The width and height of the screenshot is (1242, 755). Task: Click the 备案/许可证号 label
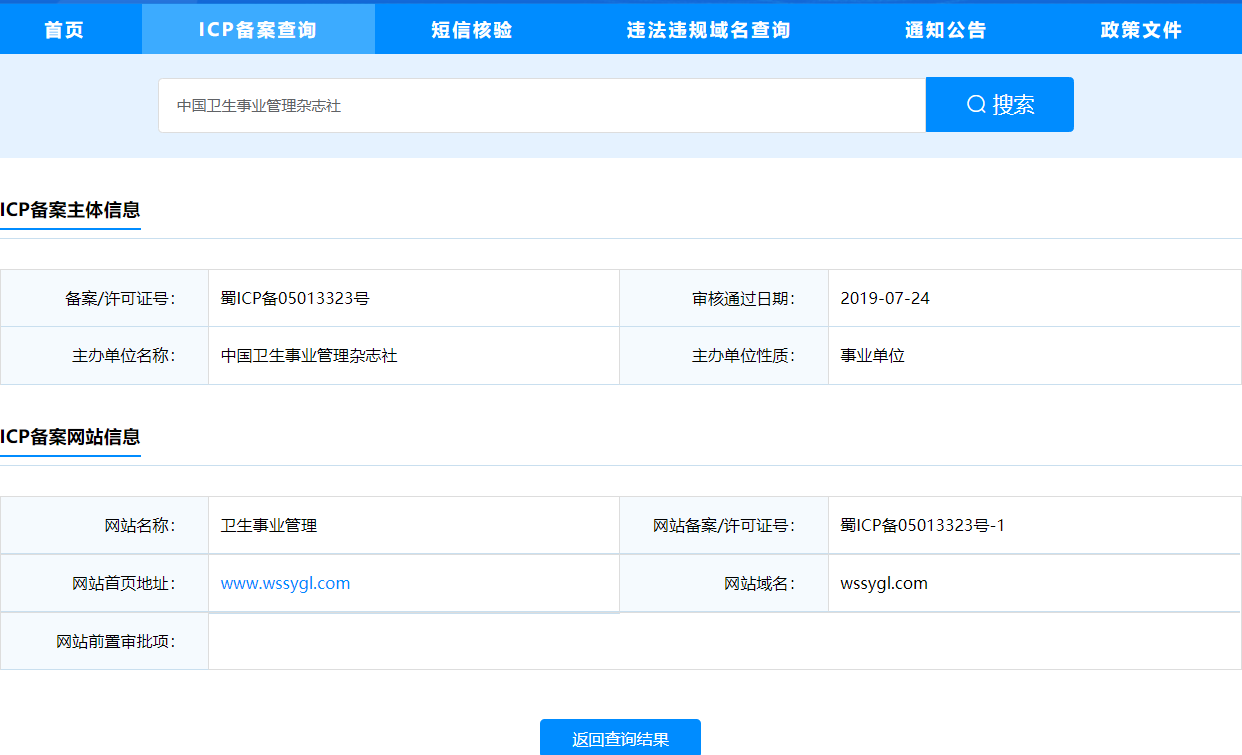(120, 298)
